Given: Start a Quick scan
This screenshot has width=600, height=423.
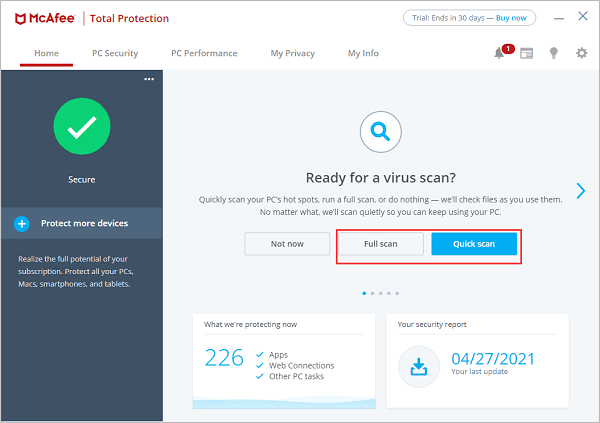Looking at the screenshot, I should [x=474, y=244].
